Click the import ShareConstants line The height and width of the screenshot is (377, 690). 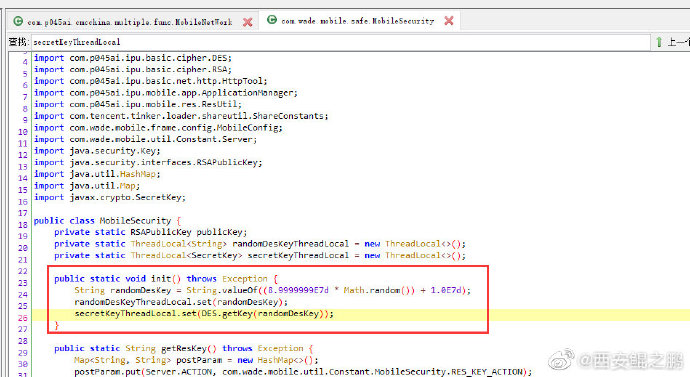181,116
